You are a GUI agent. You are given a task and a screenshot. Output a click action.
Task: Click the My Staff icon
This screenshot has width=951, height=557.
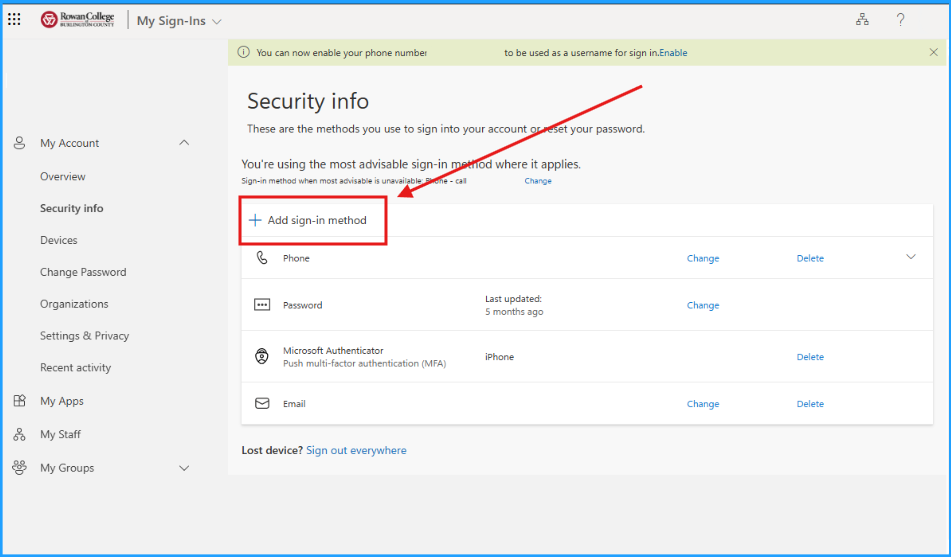(19, 435)
